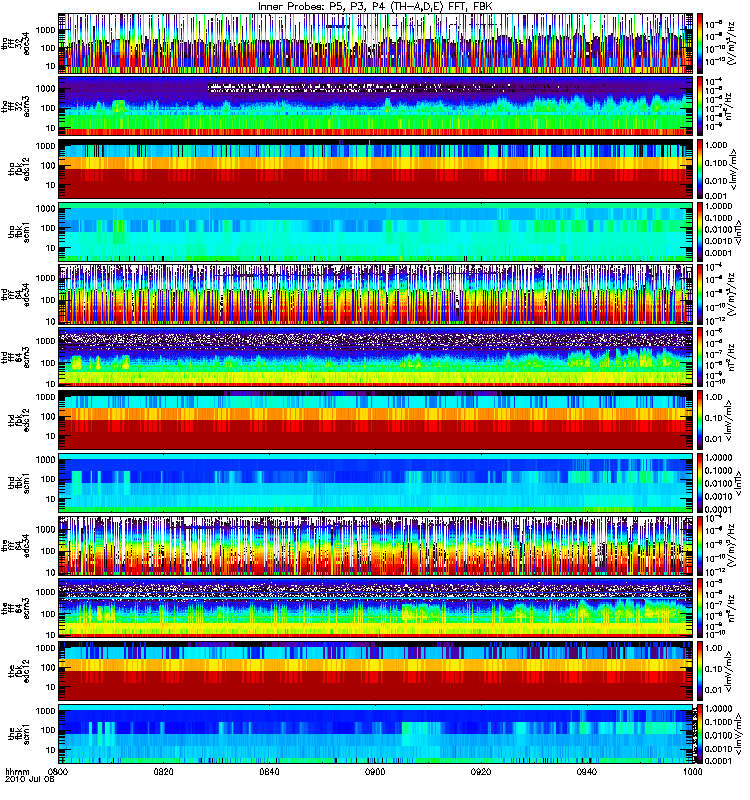
Task: Click the color bar of the the fff scm3 panel
Action: pos(699,608)
